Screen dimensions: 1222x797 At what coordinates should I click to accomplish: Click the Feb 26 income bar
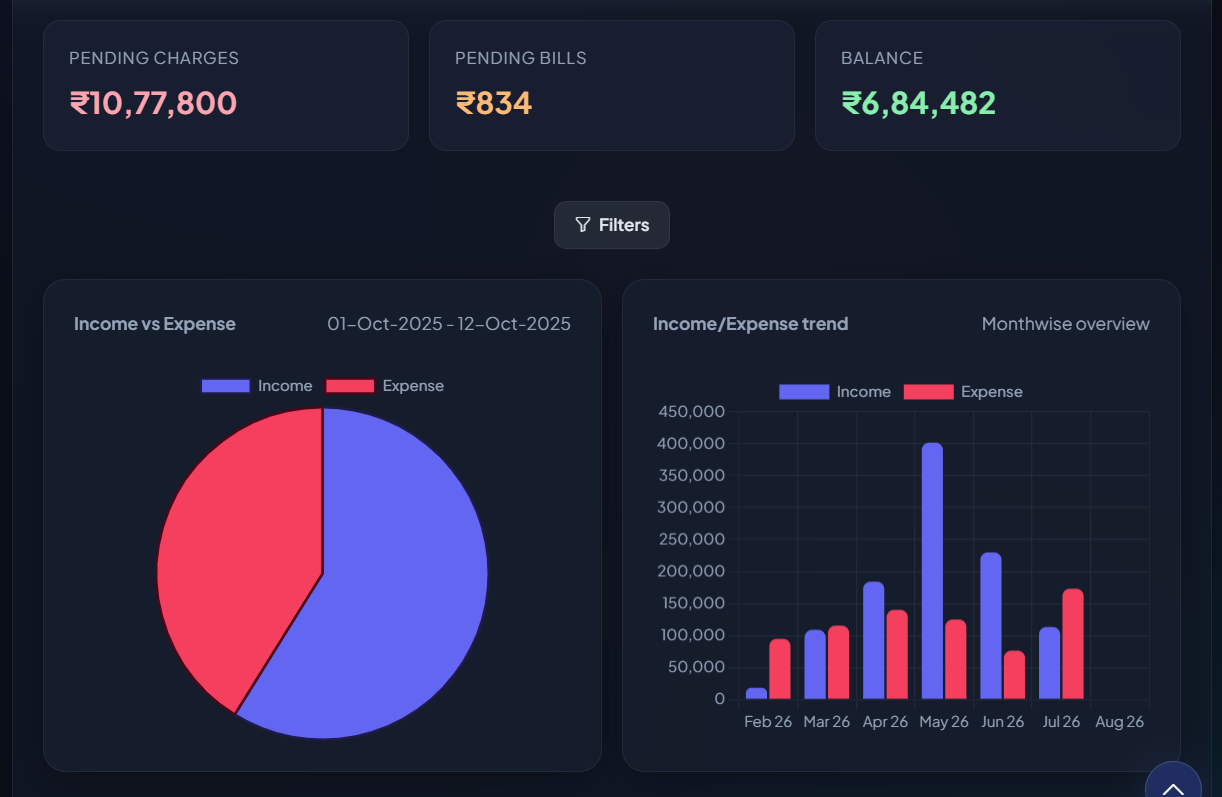pyautogui.click(x=757, y=693)
